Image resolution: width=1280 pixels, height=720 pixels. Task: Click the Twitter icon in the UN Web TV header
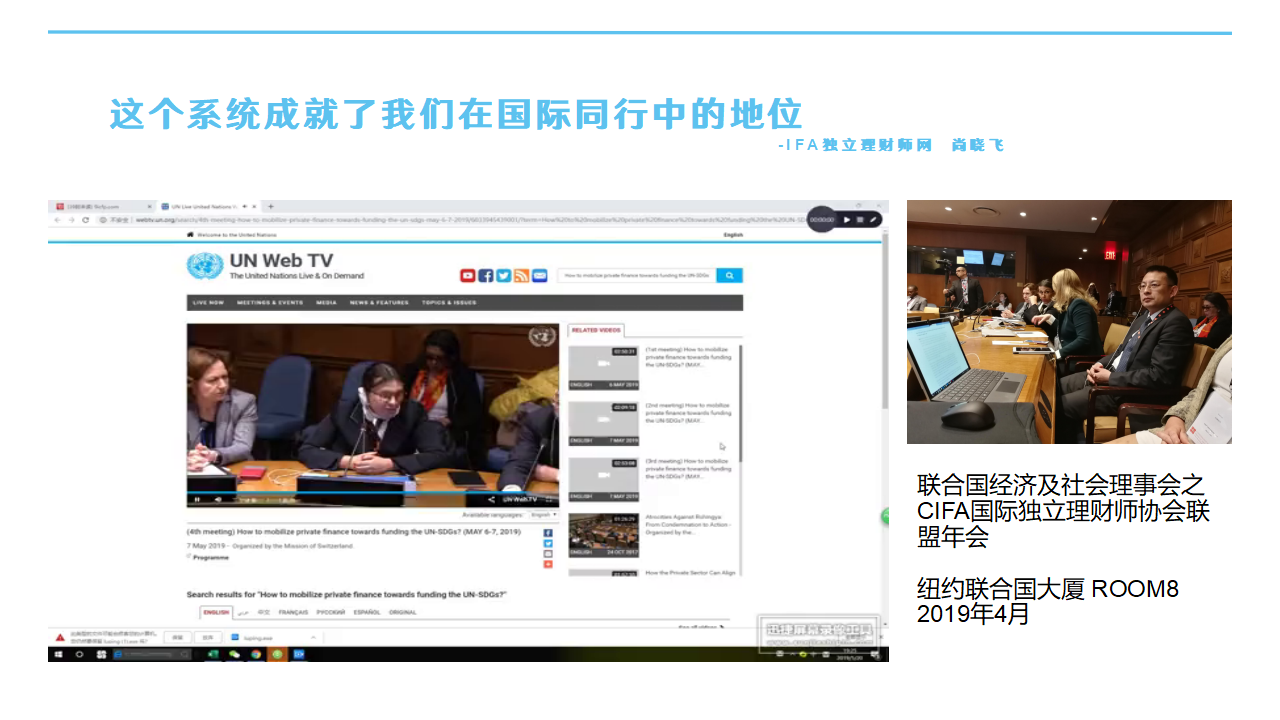503,276
